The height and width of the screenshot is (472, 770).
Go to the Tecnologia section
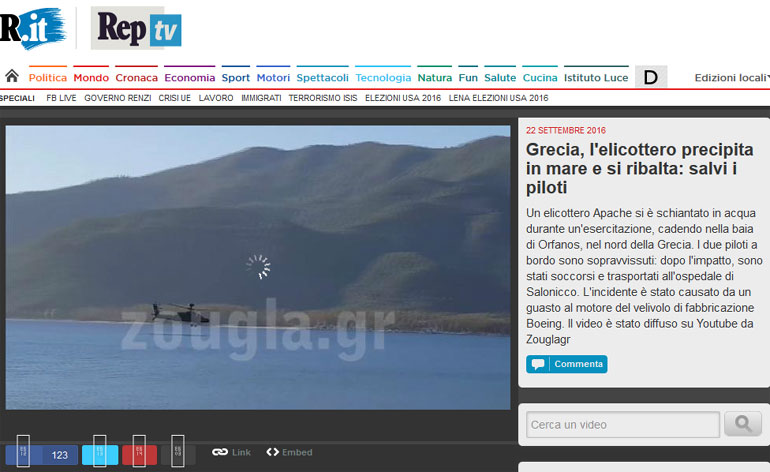tap(383, 78)
